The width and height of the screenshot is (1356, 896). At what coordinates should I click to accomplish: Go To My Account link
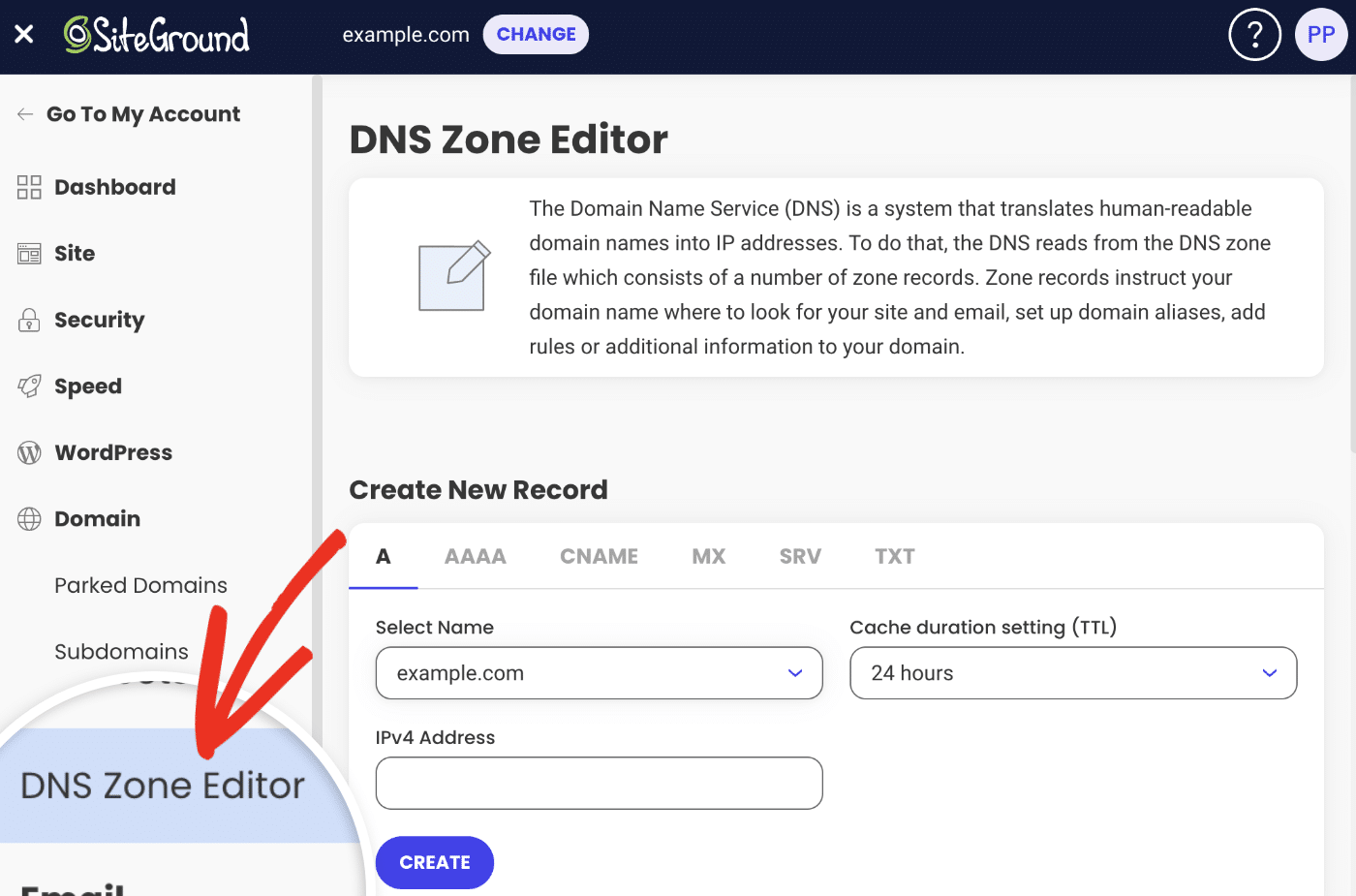pos(142,114)
